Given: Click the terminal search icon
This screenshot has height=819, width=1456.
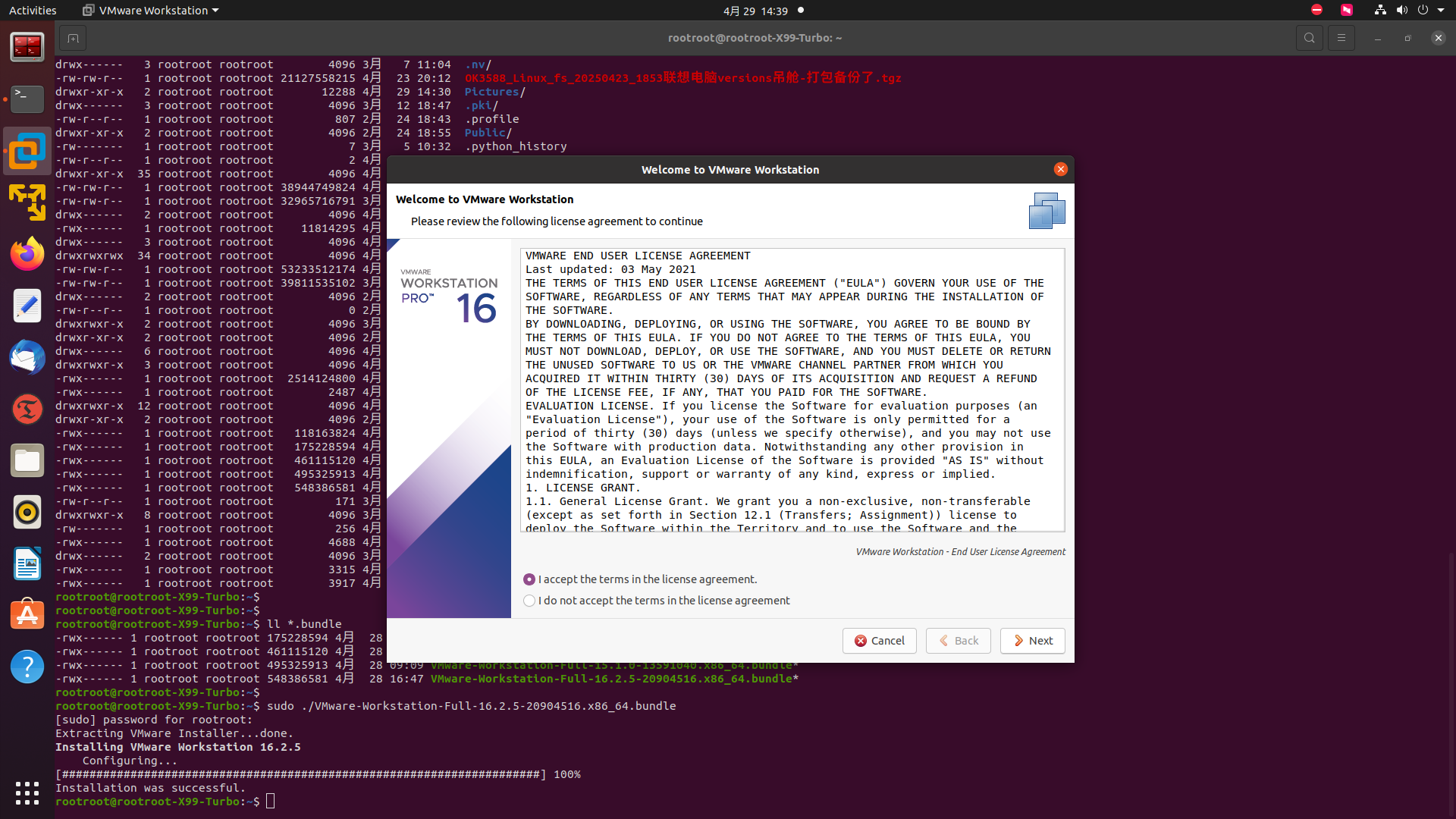Looking at the screenshot, I should 1309,38.
